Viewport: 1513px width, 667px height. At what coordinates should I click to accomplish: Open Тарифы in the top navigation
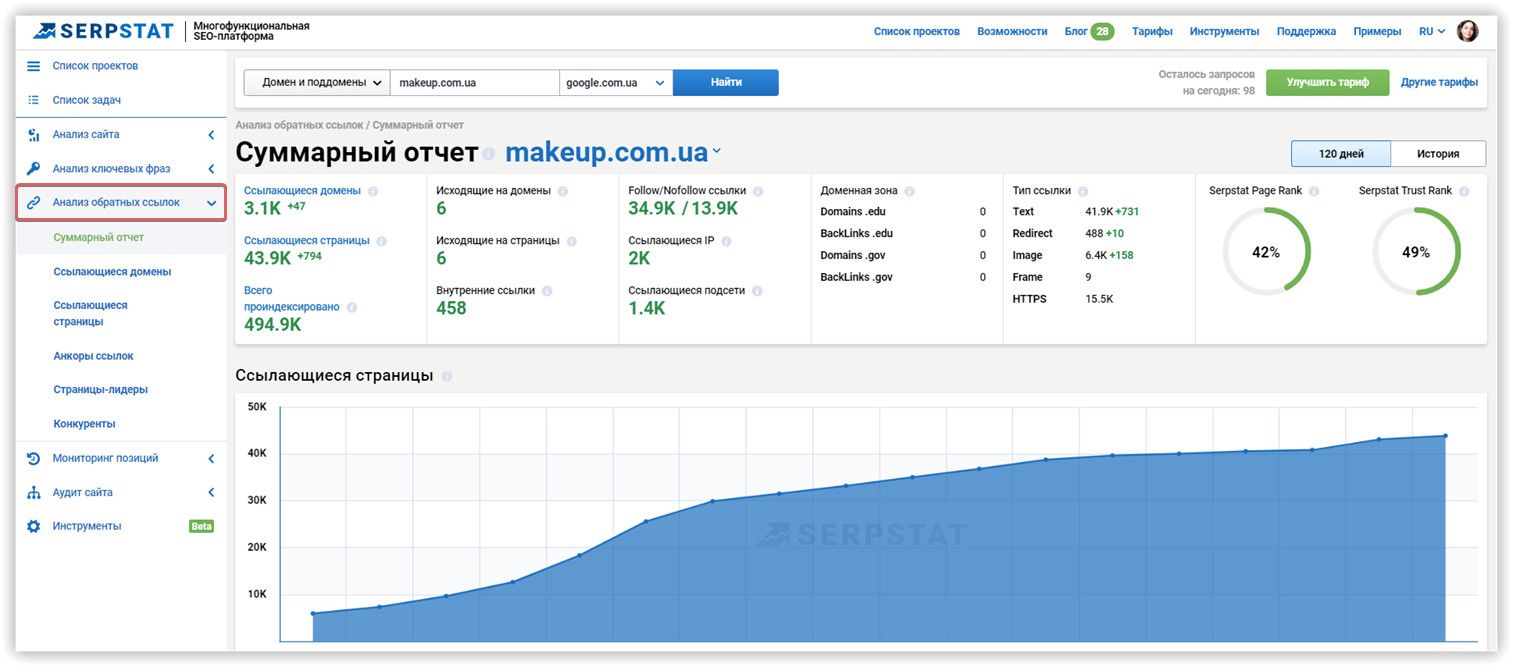coord(1152,31)
